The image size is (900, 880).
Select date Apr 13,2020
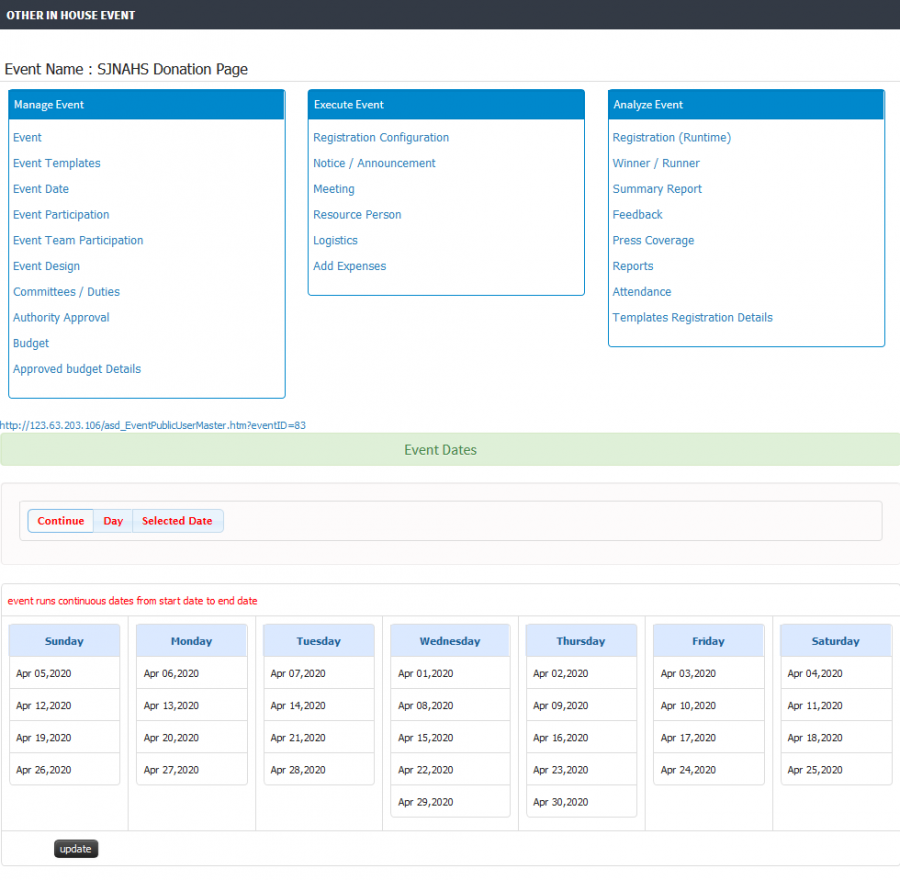click(192, 705)
